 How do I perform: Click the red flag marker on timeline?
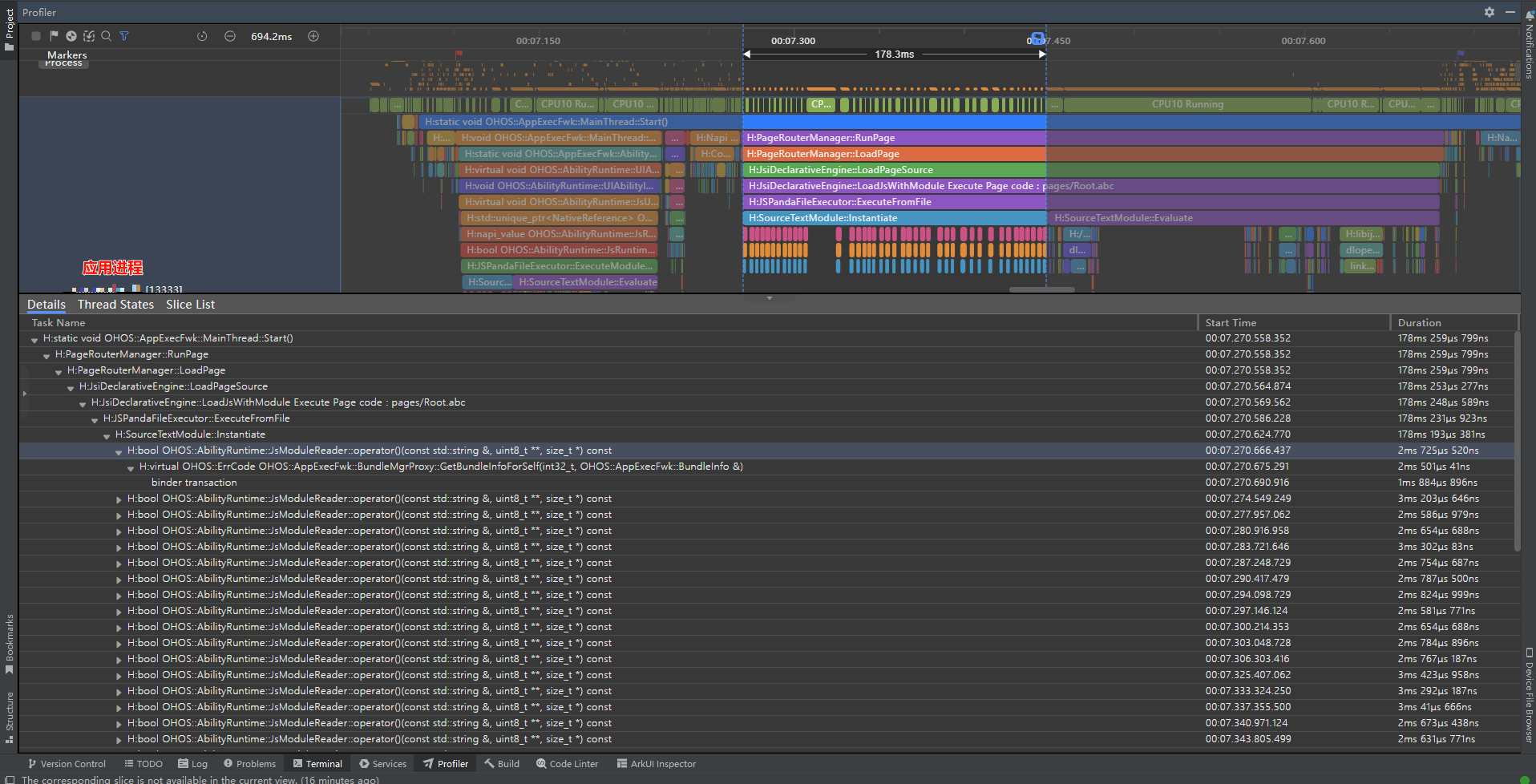pos(459,55)
